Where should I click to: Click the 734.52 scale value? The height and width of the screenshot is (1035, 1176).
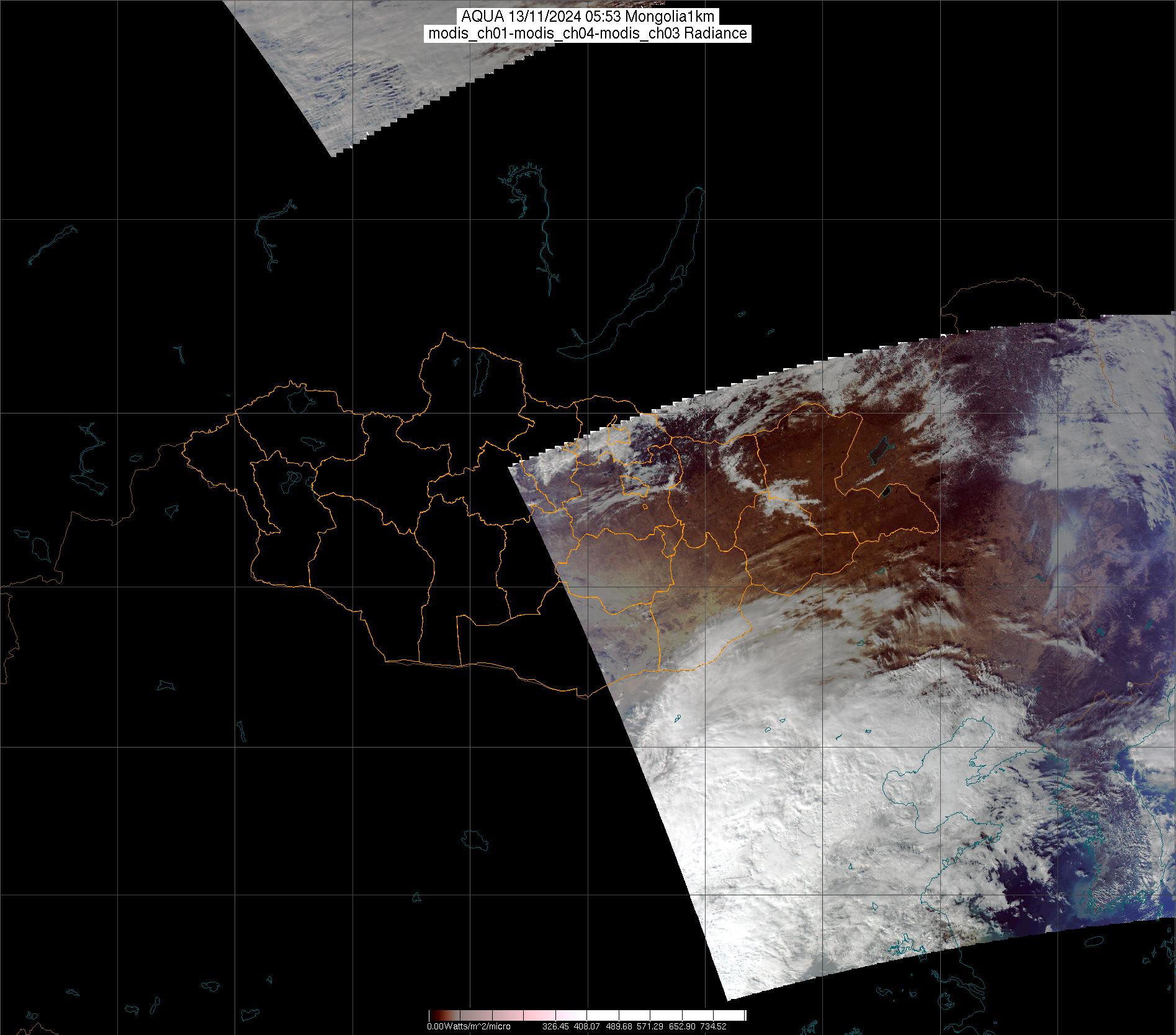[712, 1026]
